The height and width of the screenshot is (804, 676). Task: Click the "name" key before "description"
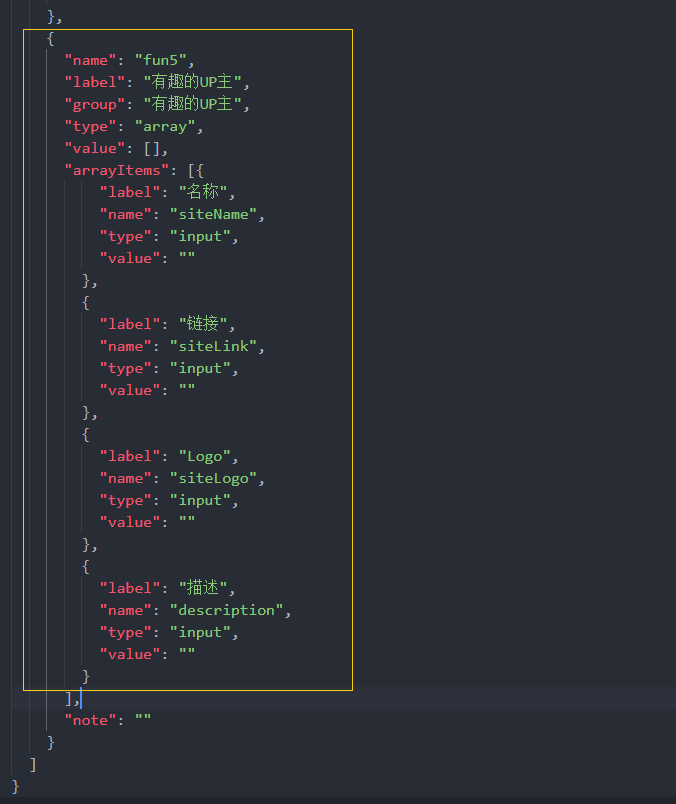pyautogui.click(x=126, y=610)
